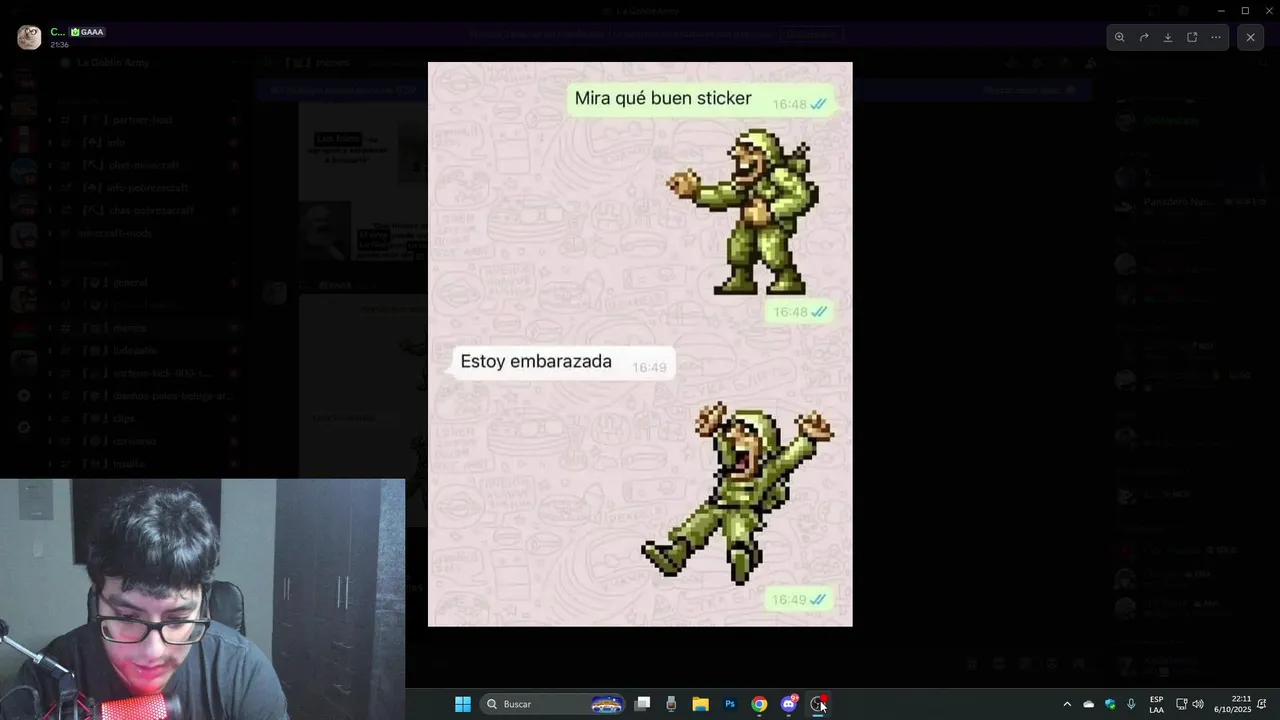
Task: Open clock showing 22:11 and date
Action: tap(1233, 704)
